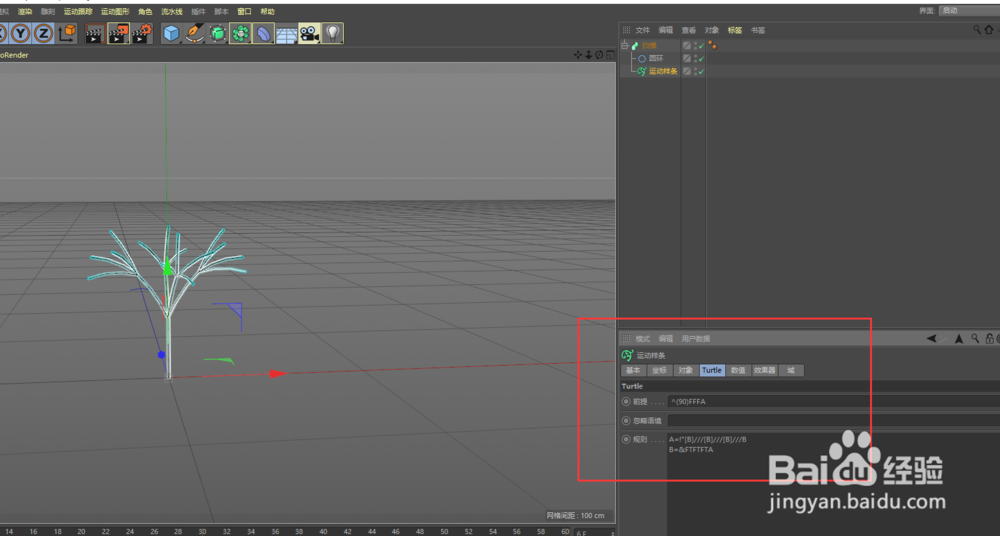Click the 前提 premise input field
1000x536 pixels.
click(833, 401)
